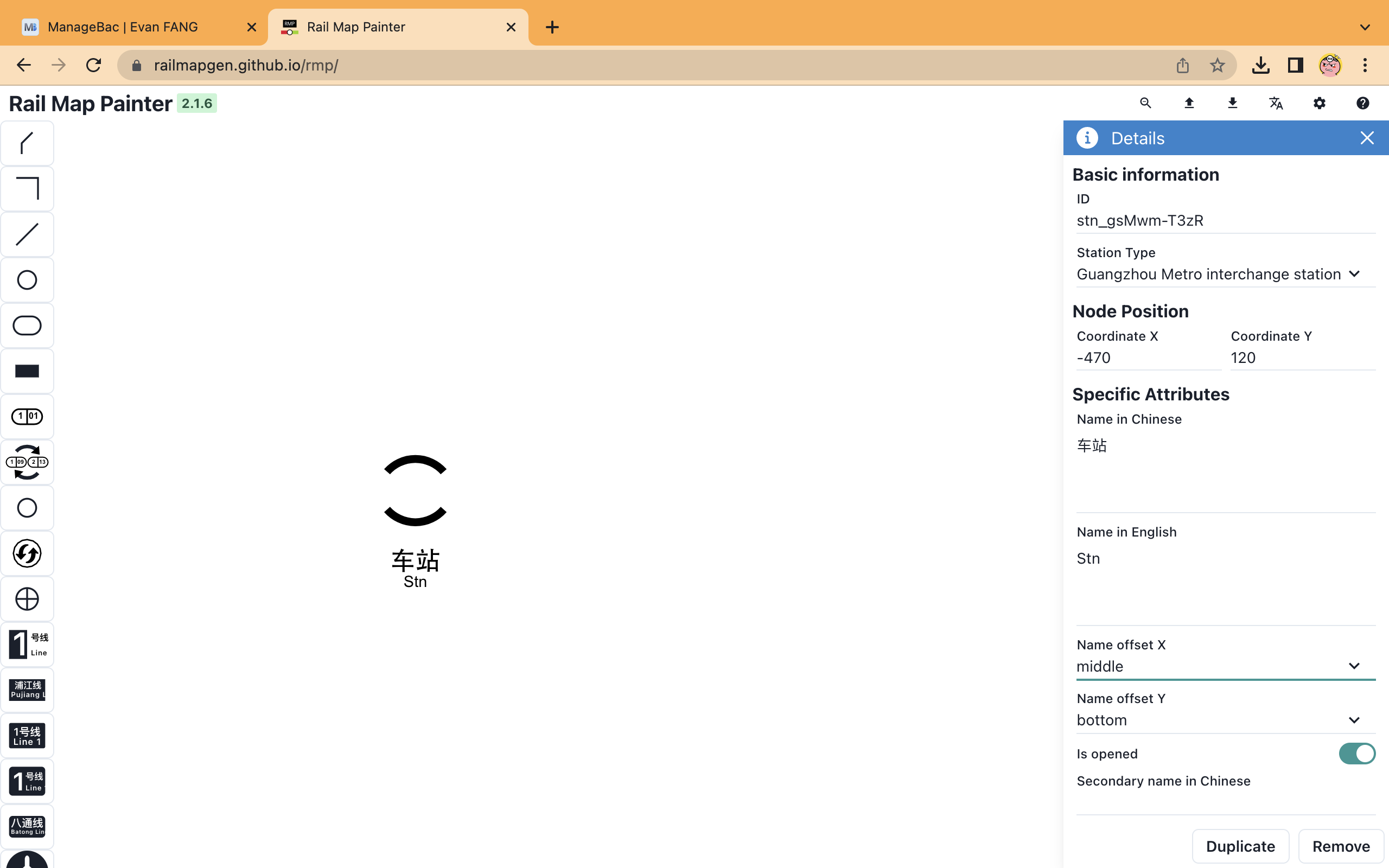Select the perpendicular path line tool

tap(27, 189)
